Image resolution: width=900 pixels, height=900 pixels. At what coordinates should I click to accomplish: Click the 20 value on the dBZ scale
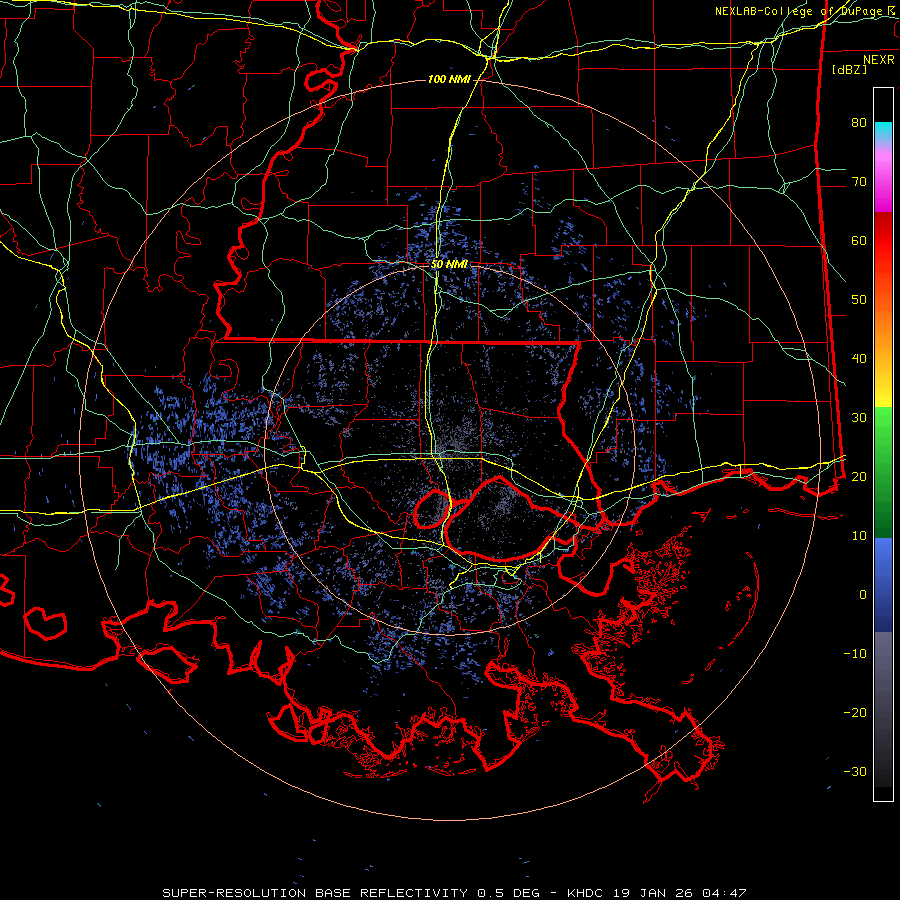tap(859, 476)
